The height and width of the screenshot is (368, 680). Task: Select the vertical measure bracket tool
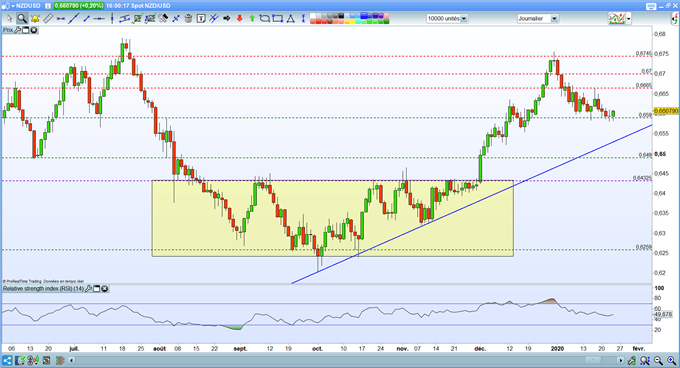[x=303, y=19]
